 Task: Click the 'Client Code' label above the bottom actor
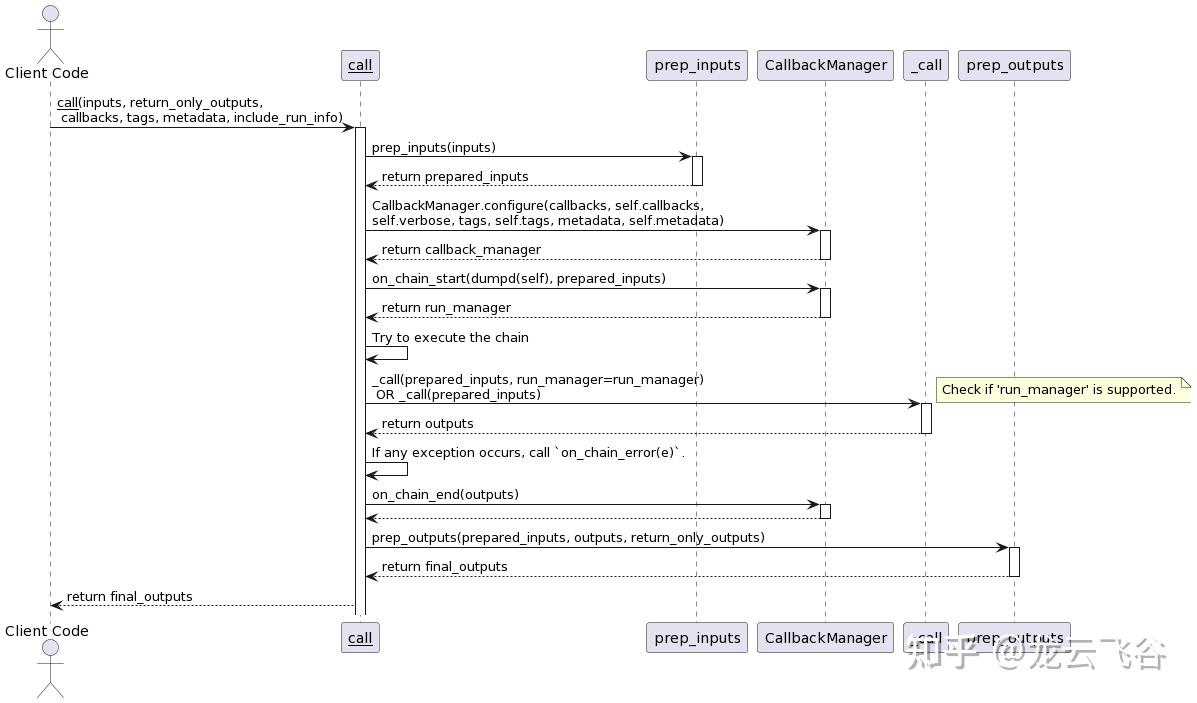tap(47, 631)
